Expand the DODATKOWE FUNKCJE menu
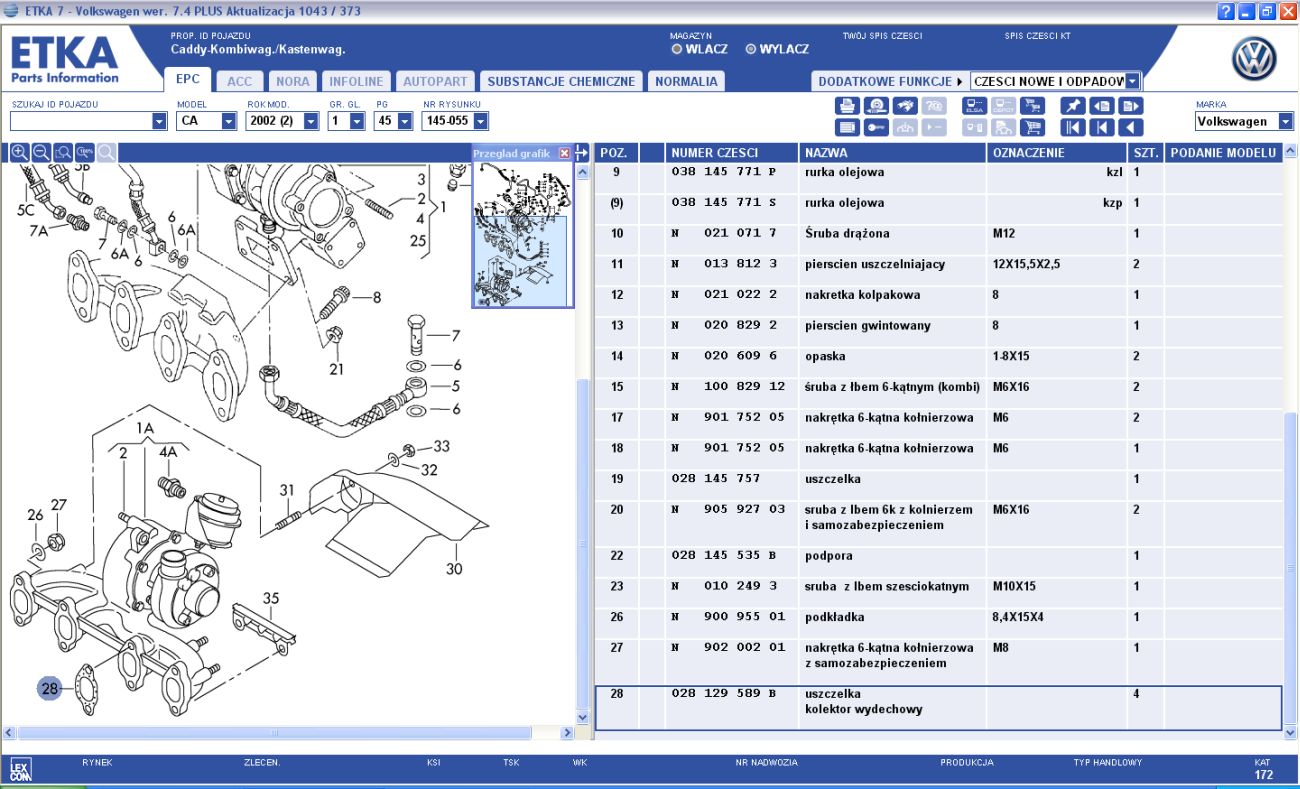 [890, 81]
